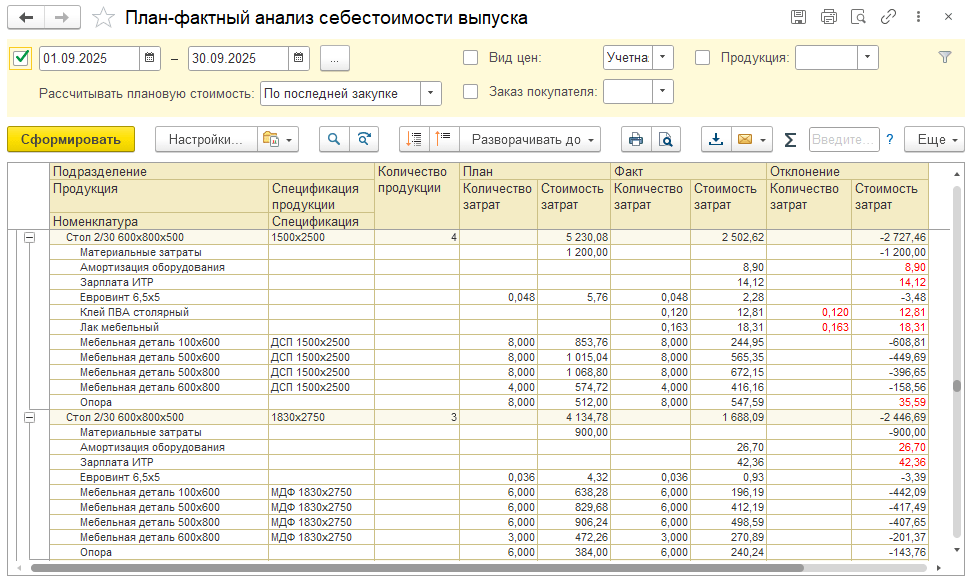Collapse first Стол 2/30 600x800x500 group
971x580 pixels.
coord(30,238)
